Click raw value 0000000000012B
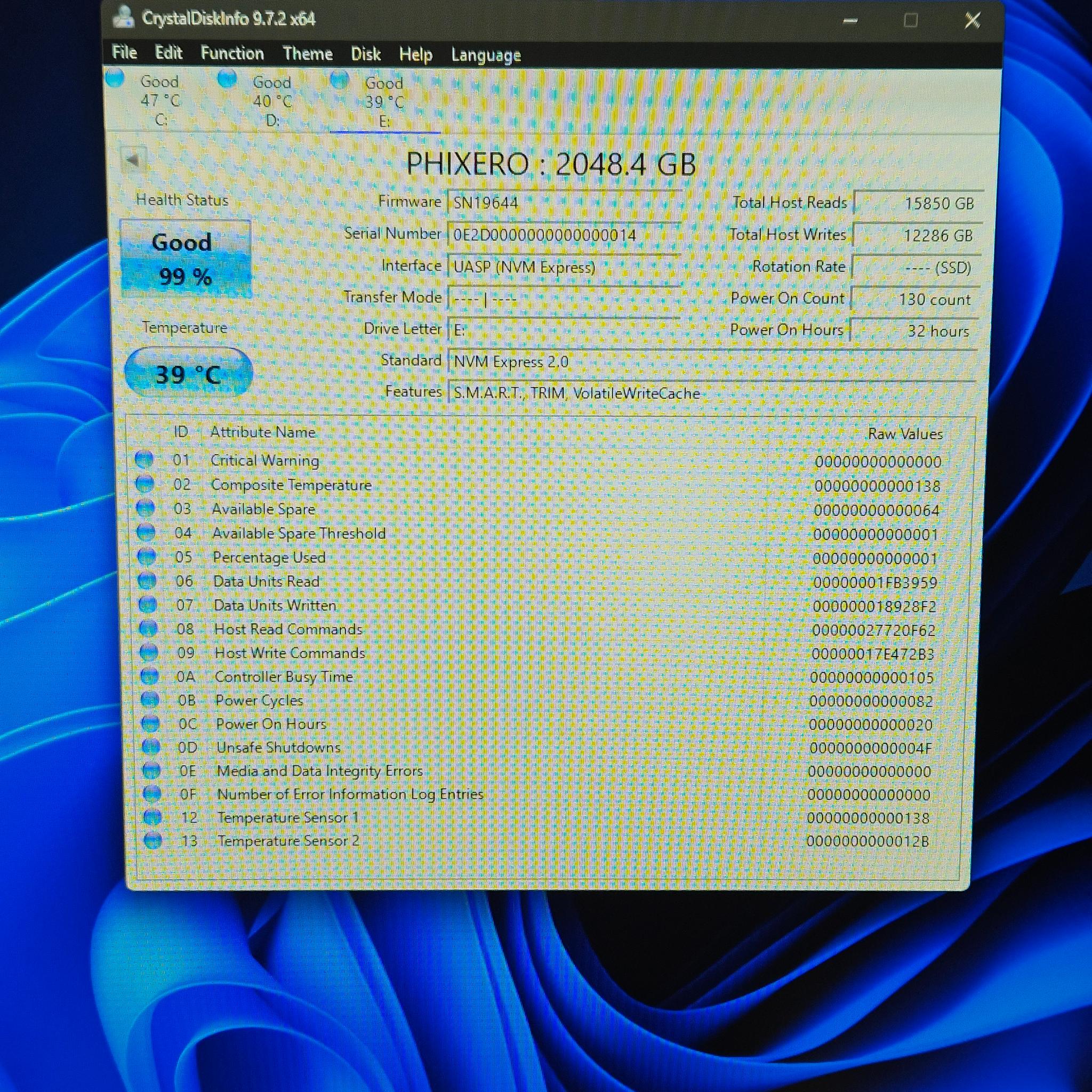This screenshot has width=1092, height=1092. [868, 841]
